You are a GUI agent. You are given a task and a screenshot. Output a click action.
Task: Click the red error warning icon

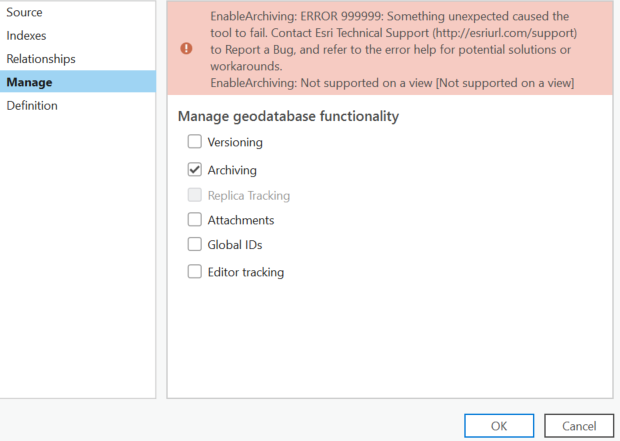[x=186, y=48]
